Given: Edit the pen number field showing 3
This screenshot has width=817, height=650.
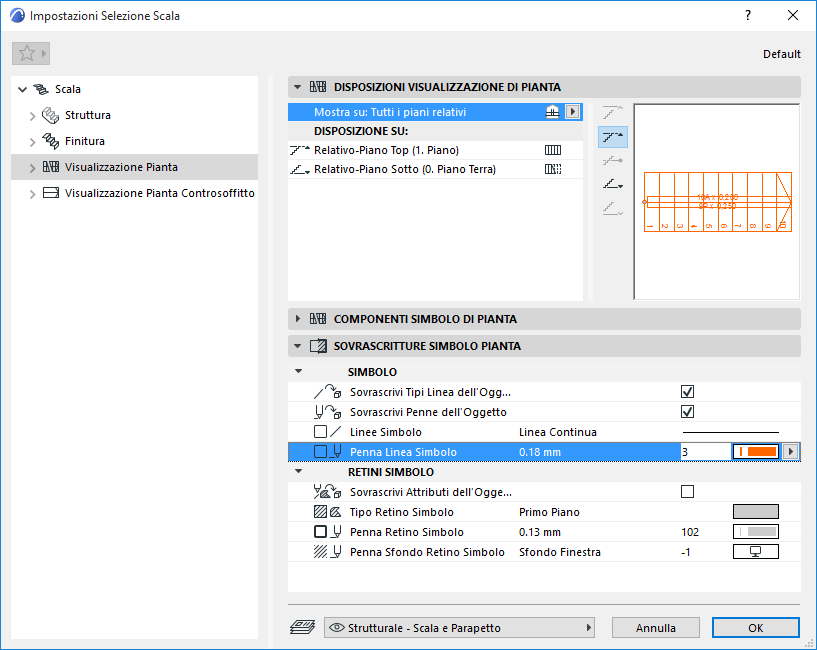Looking at the screenshot, I should [x=704, y=451].
